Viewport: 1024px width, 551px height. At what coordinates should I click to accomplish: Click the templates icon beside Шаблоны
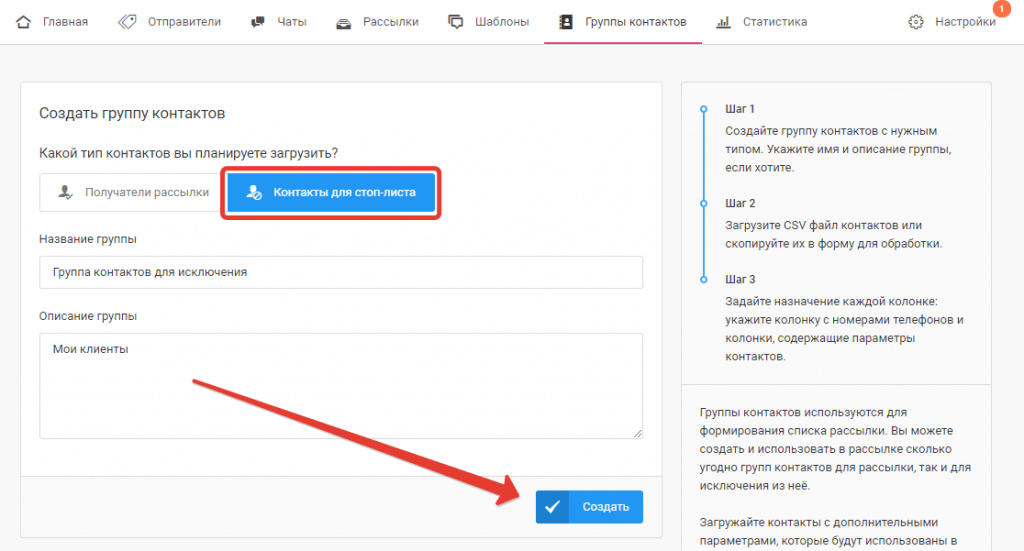(456, 22)
